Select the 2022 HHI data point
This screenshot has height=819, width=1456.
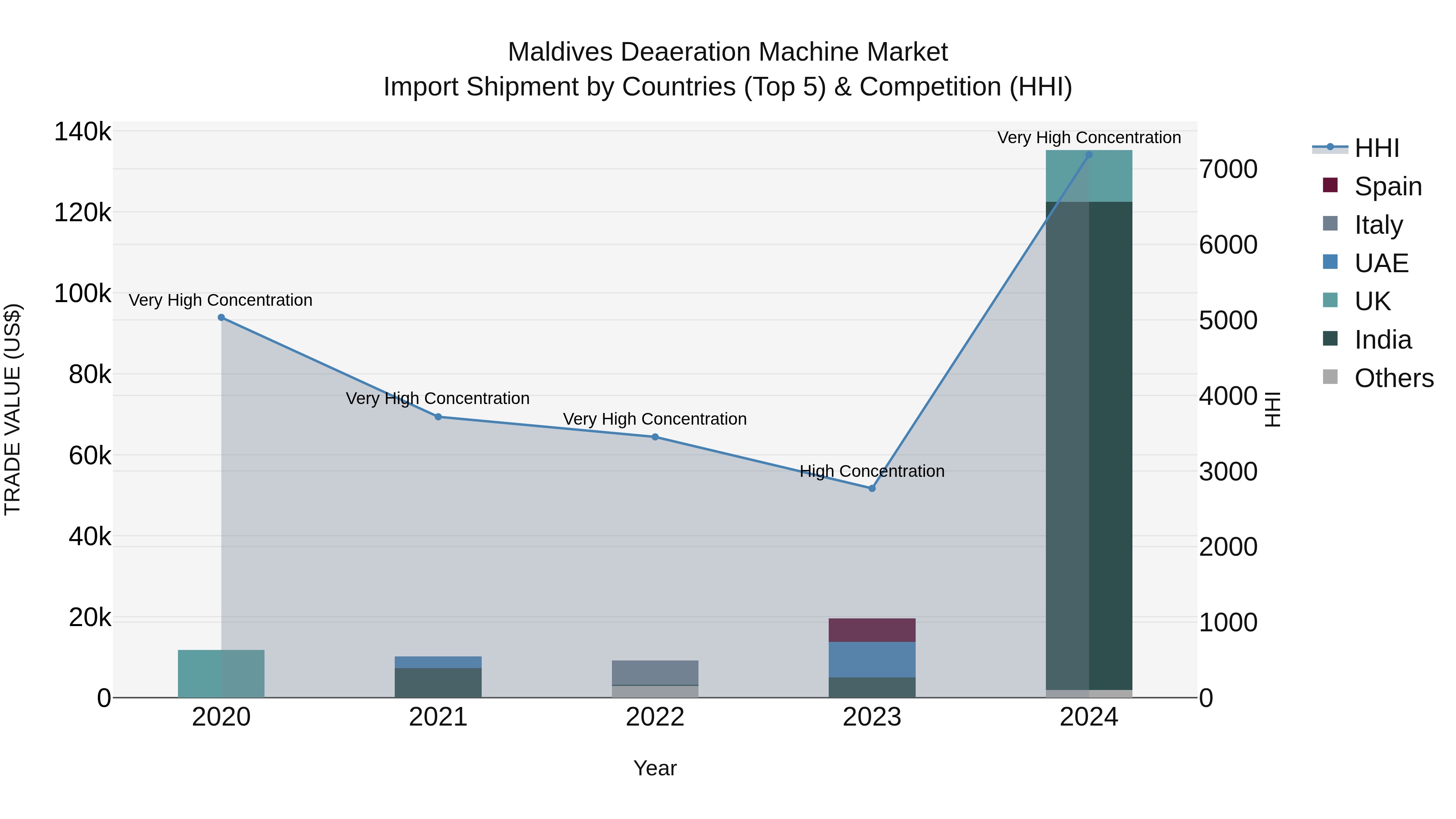pos(655,437)
